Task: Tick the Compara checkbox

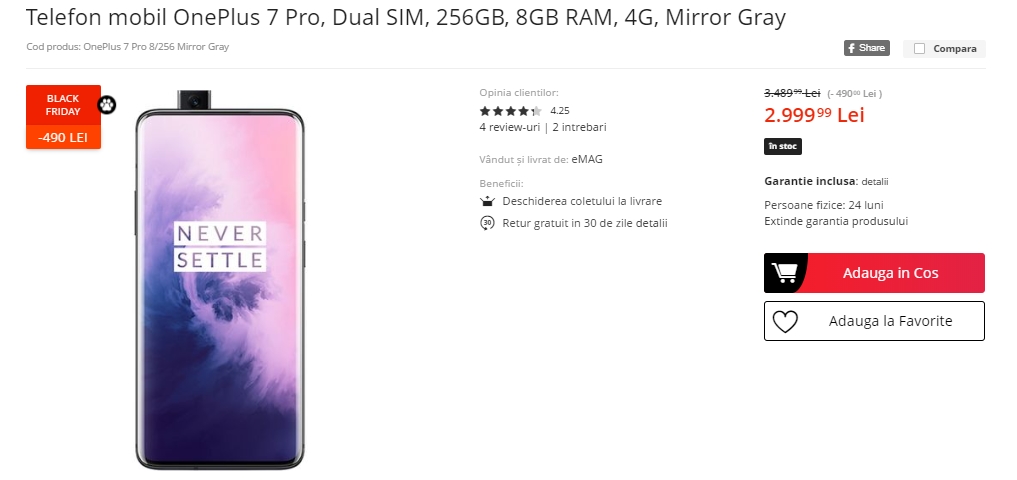Action: tap(919, 49)
